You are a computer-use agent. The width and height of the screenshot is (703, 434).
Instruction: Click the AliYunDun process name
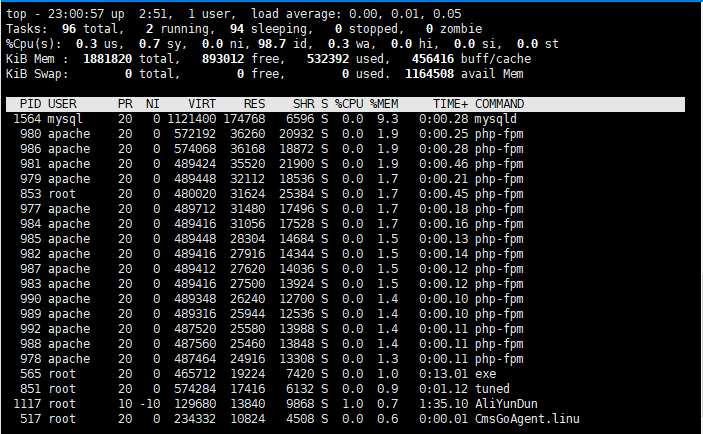click(503, 403)
